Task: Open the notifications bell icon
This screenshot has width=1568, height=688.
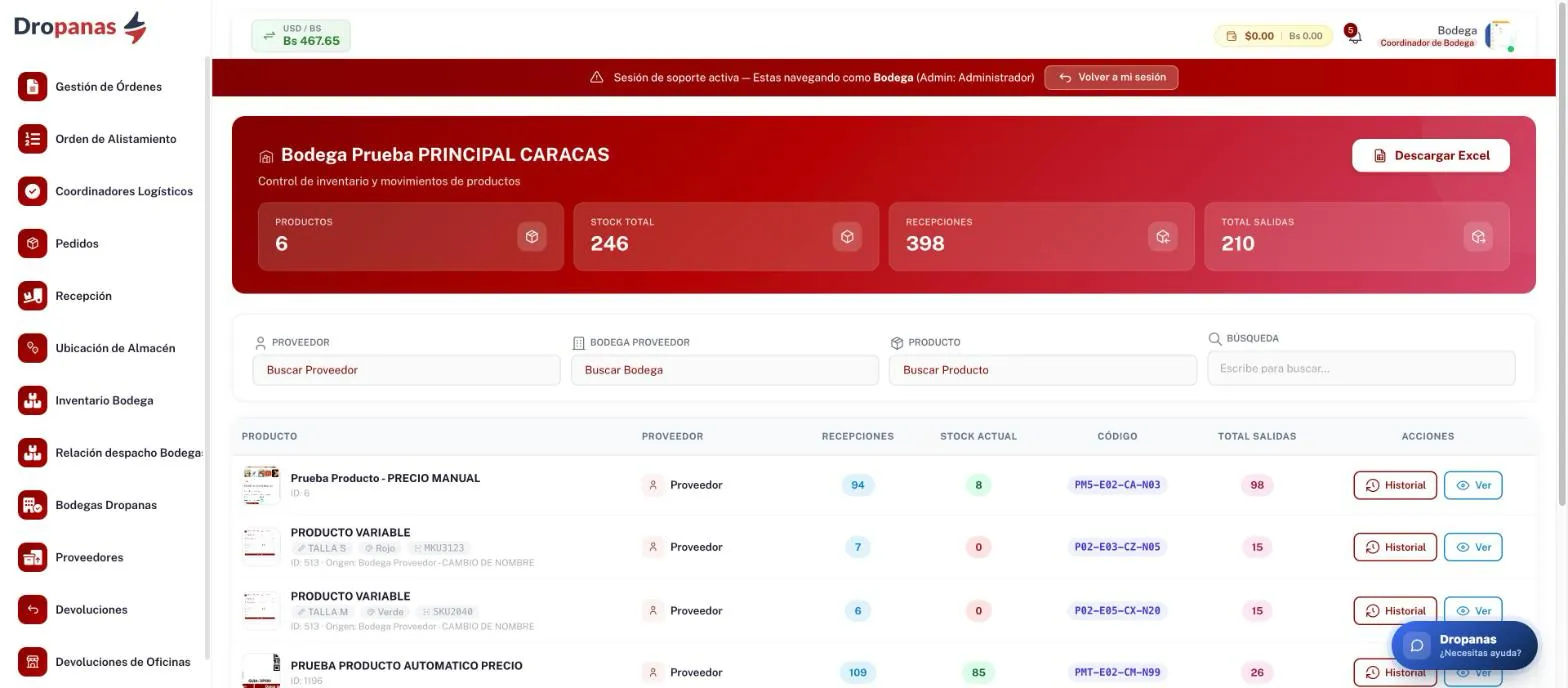Action: point(1354,36)
